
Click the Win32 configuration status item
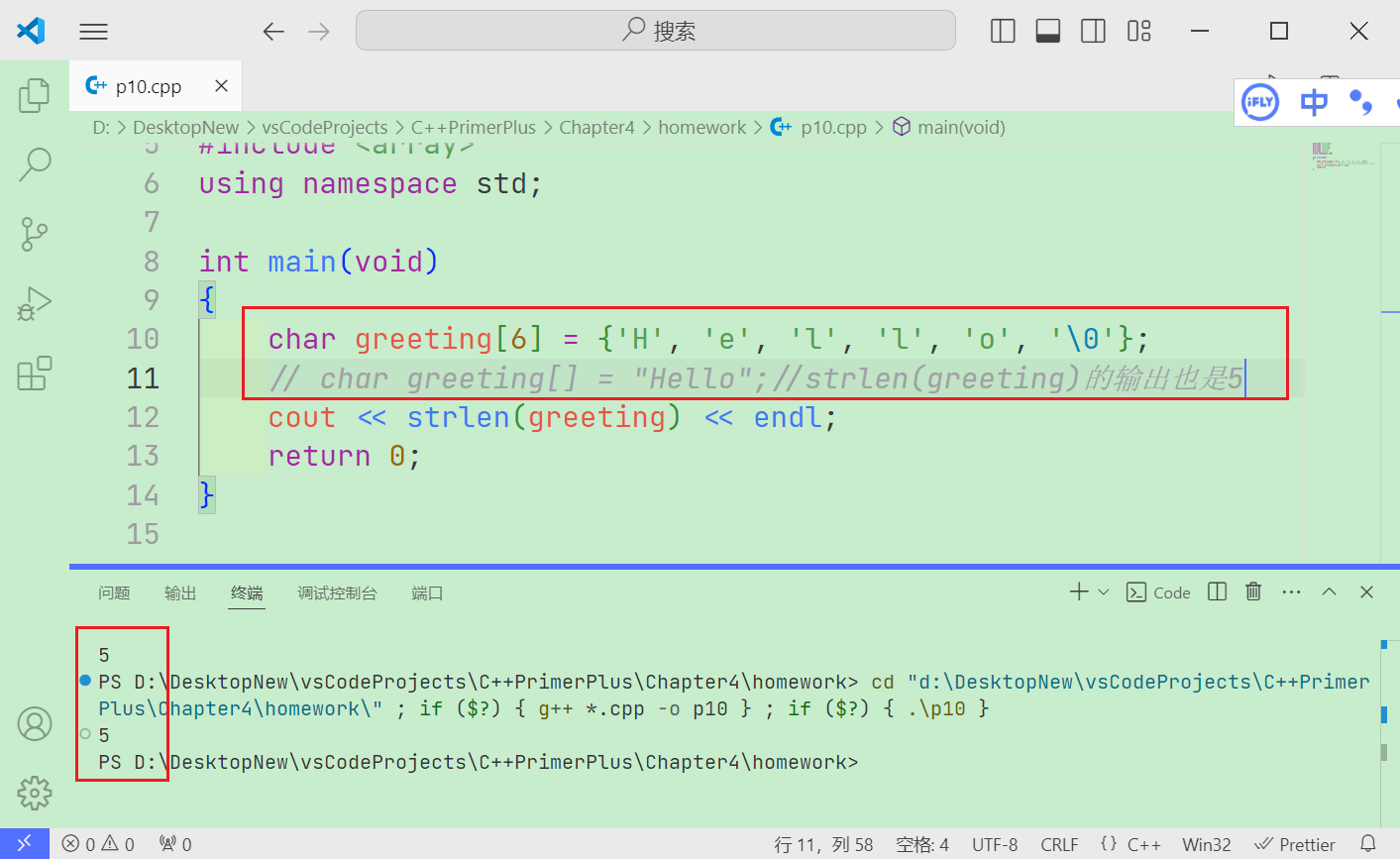point(1207,844)
